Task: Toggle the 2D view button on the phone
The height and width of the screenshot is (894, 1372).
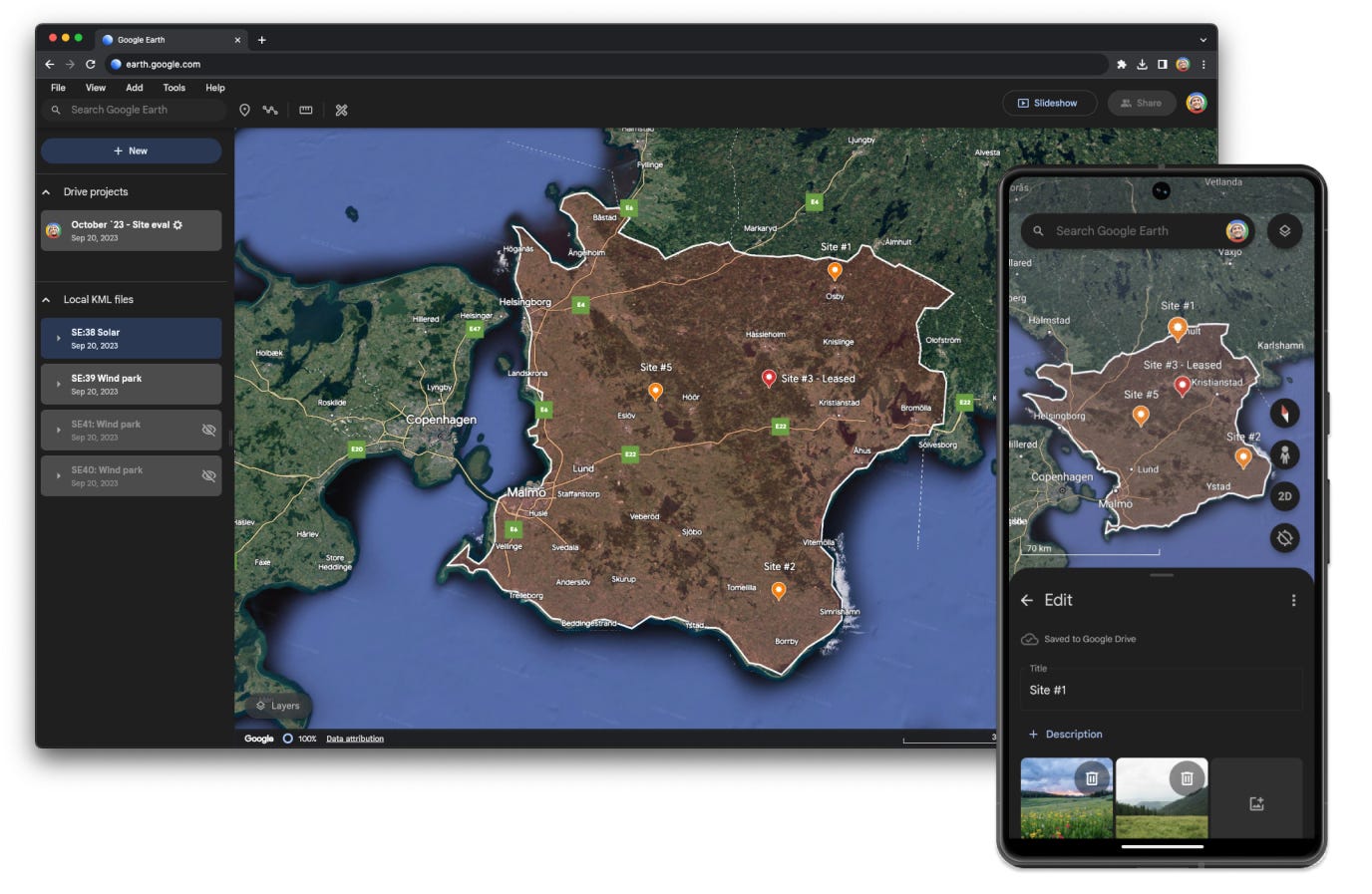Action: (1285, 496)
